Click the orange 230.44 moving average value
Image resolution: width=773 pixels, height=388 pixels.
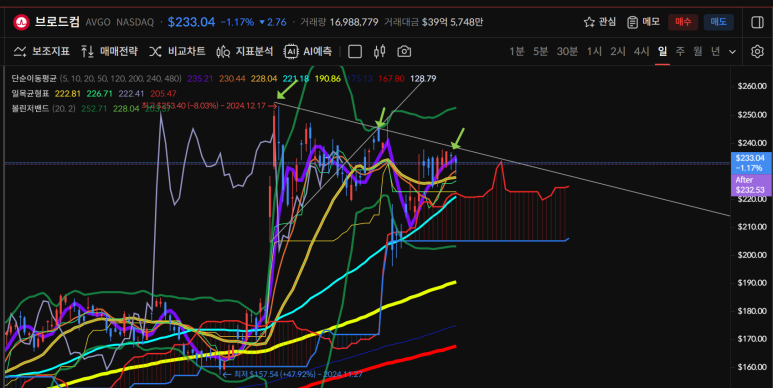[x=231, y=78]
